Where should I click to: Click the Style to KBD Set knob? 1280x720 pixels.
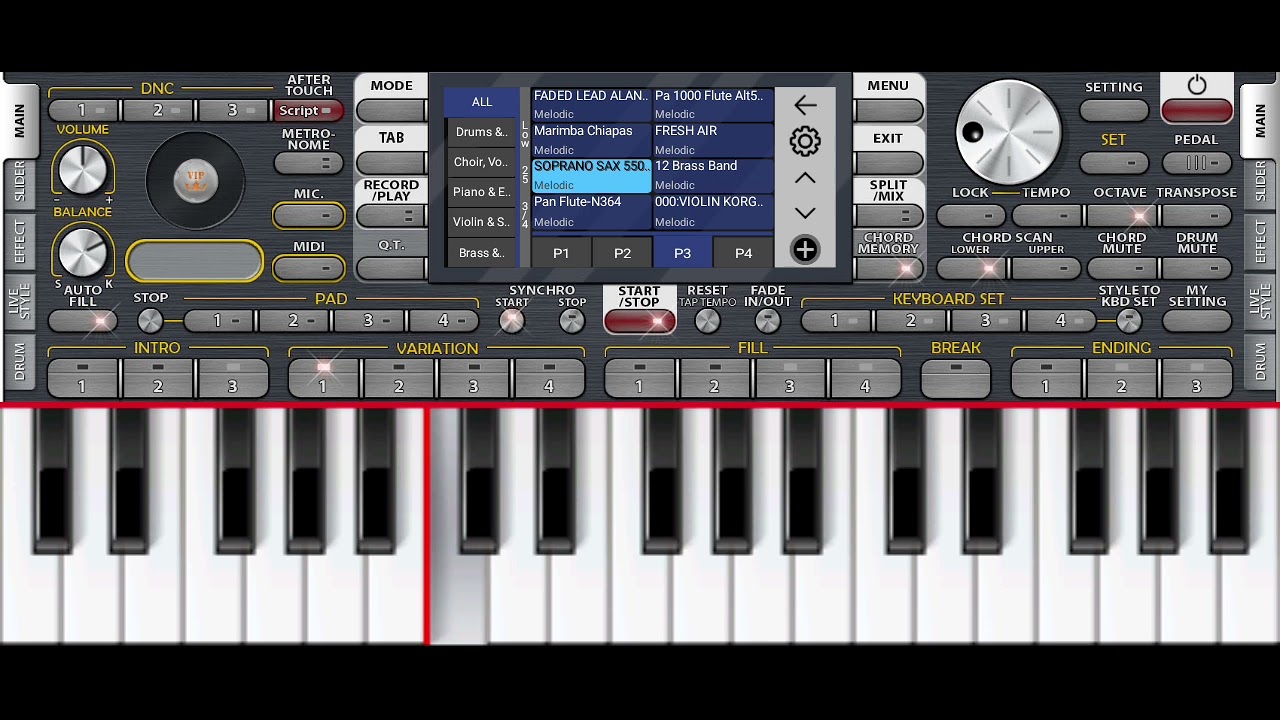1129,321
